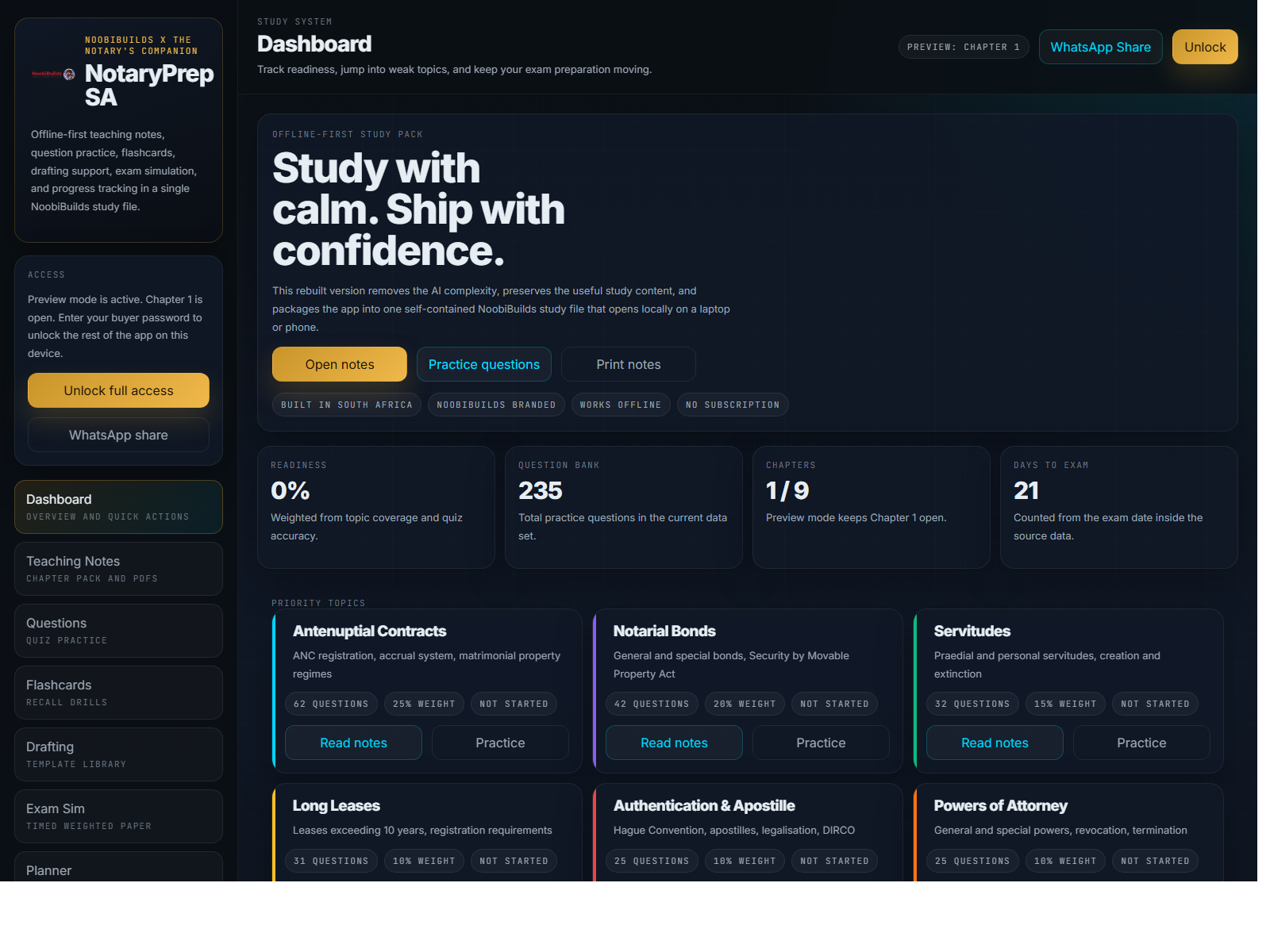Click the Long Leases topic title

[337, 805]
